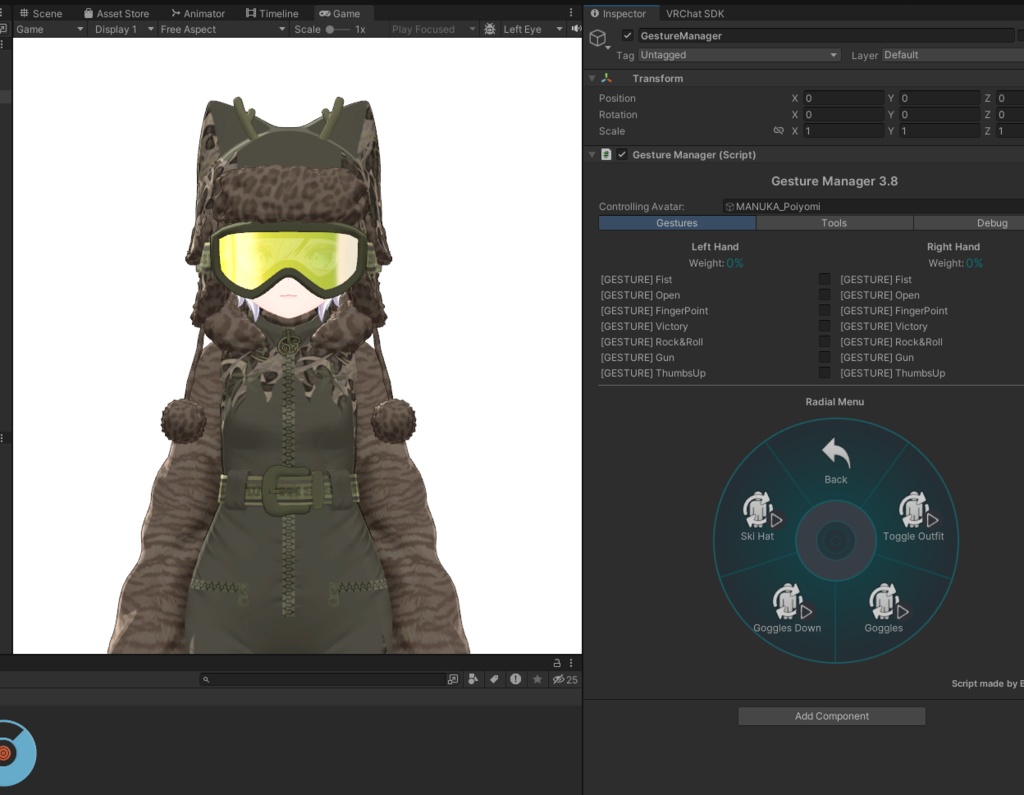This screenshot has height=795, width=1024.
Task: Toggle the constrained proportions link icon for Scale
Action: click(778, 131)
